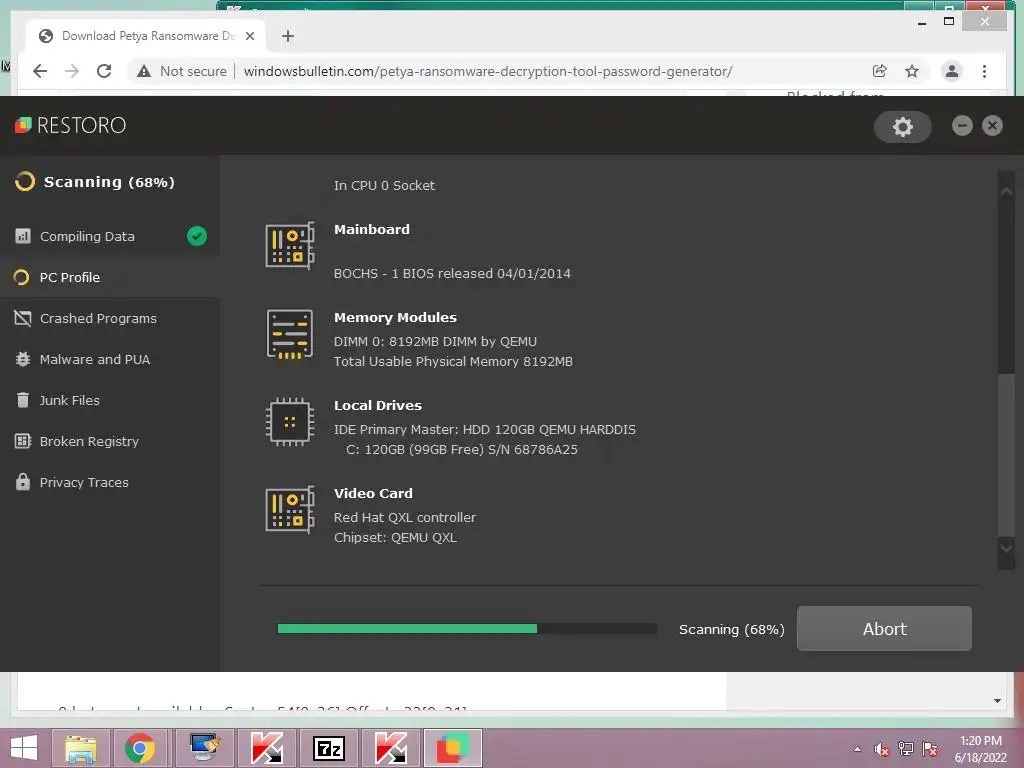
Task: Select Malware and PUA section
Action: (x=110, y=359)
